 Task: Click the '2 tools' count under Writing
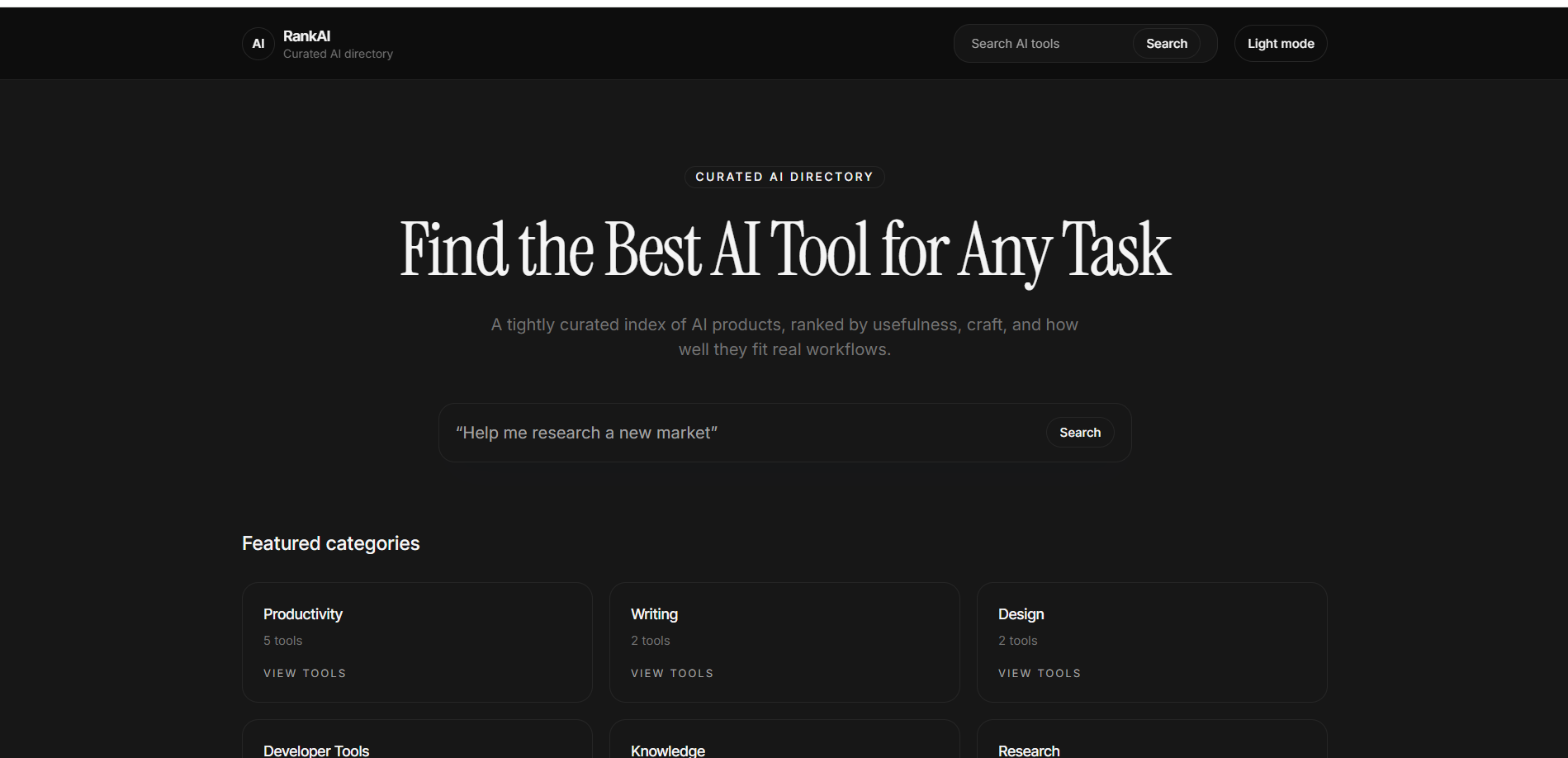(650, 641)
